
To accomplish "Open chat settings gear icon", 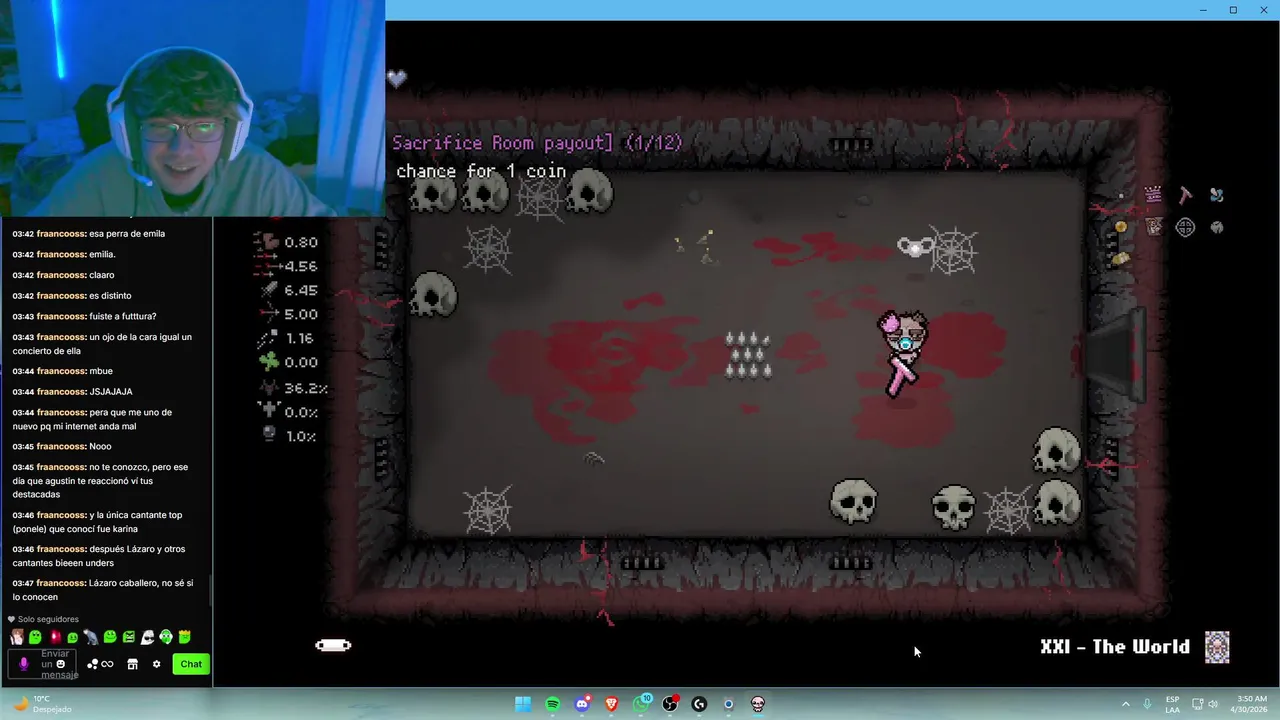I will pos(156,664).
